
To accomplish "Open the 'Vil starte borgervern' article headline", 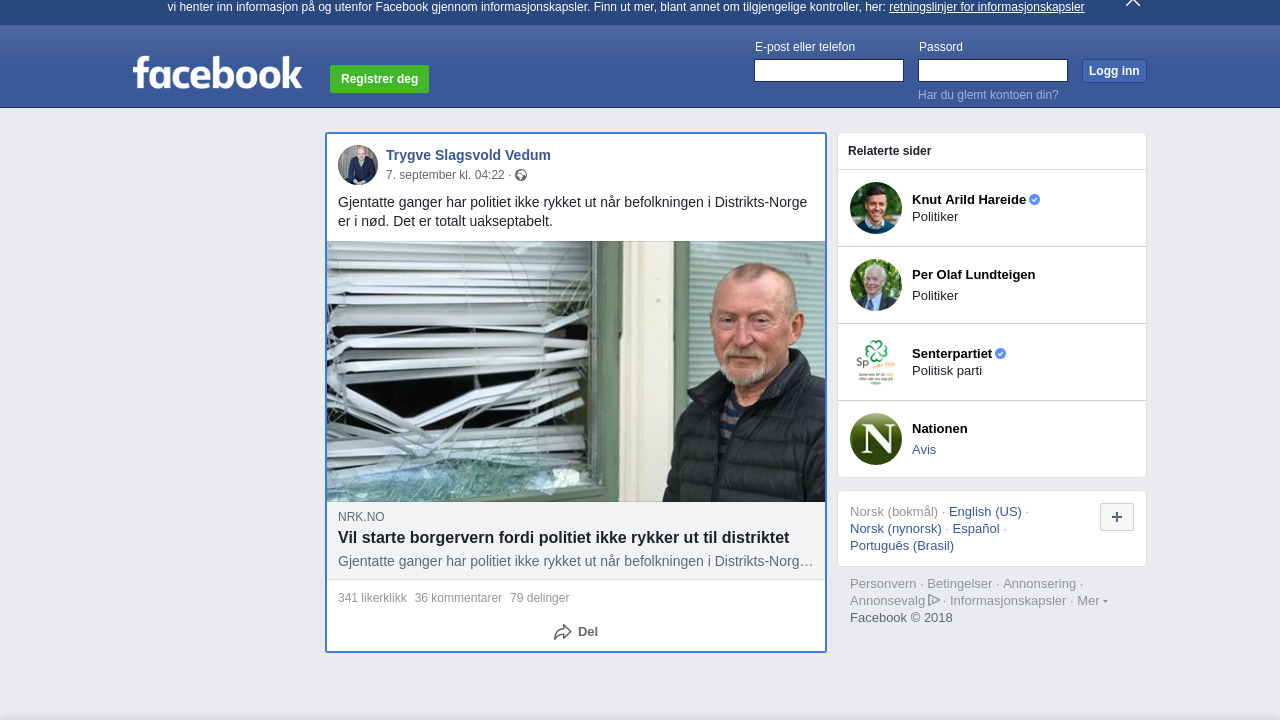I will 563,537.
